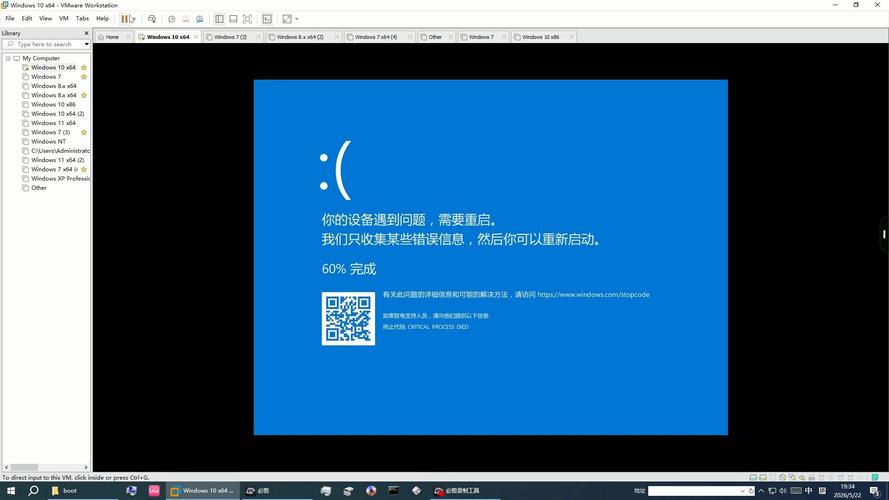Image resolution: width=889 pixels, height=500 pixels.
Task: Open the Tabs menu
Action: point(82,18)
